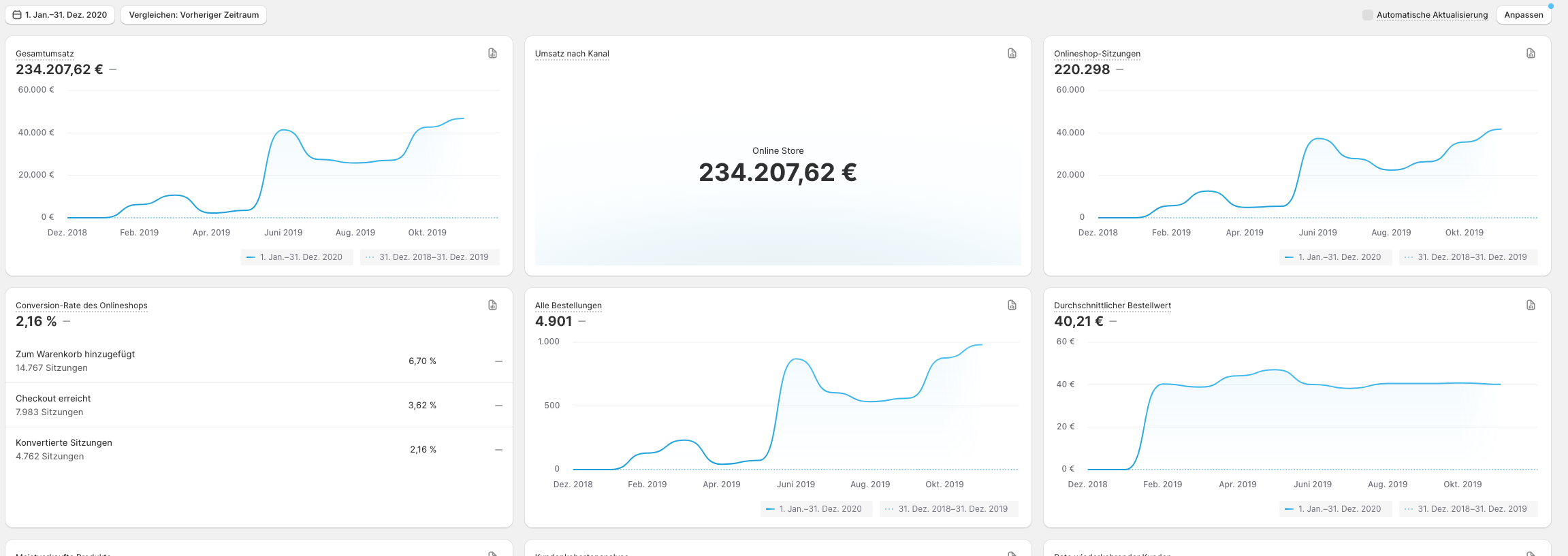The width and height of the screenshot is (1568, 556).
Task: Click the Anpassen button
Action: coord(1523,15)
